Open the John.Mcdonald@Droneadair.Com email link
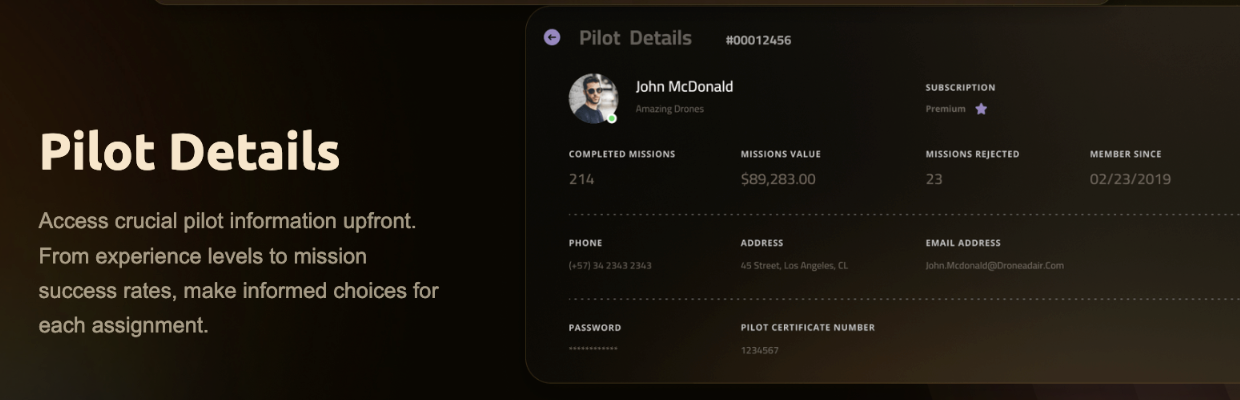Screen dimensions: 1240x400 tap(994, 266)
